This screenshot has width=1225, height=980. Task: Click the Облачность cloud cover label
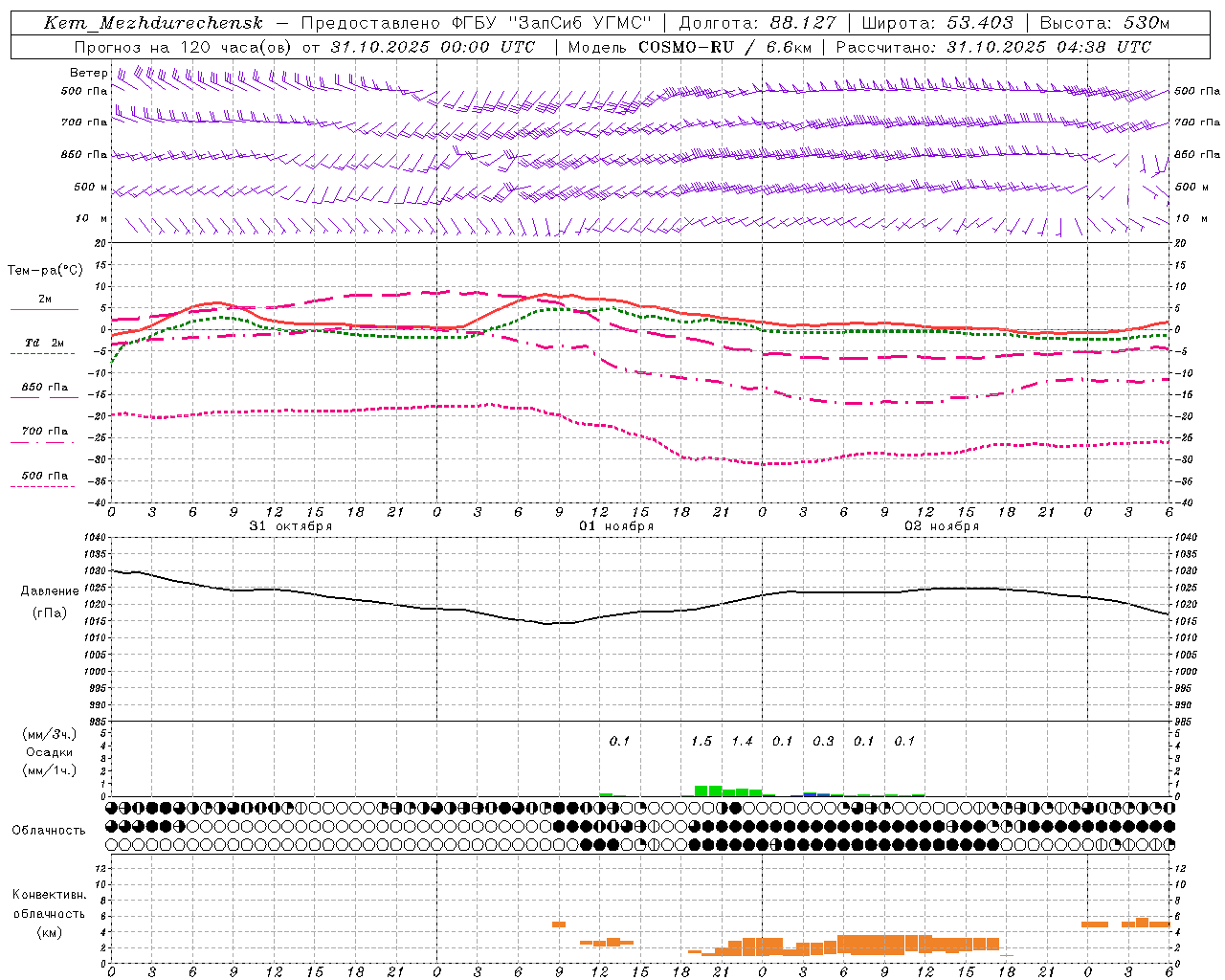point(49,831)
